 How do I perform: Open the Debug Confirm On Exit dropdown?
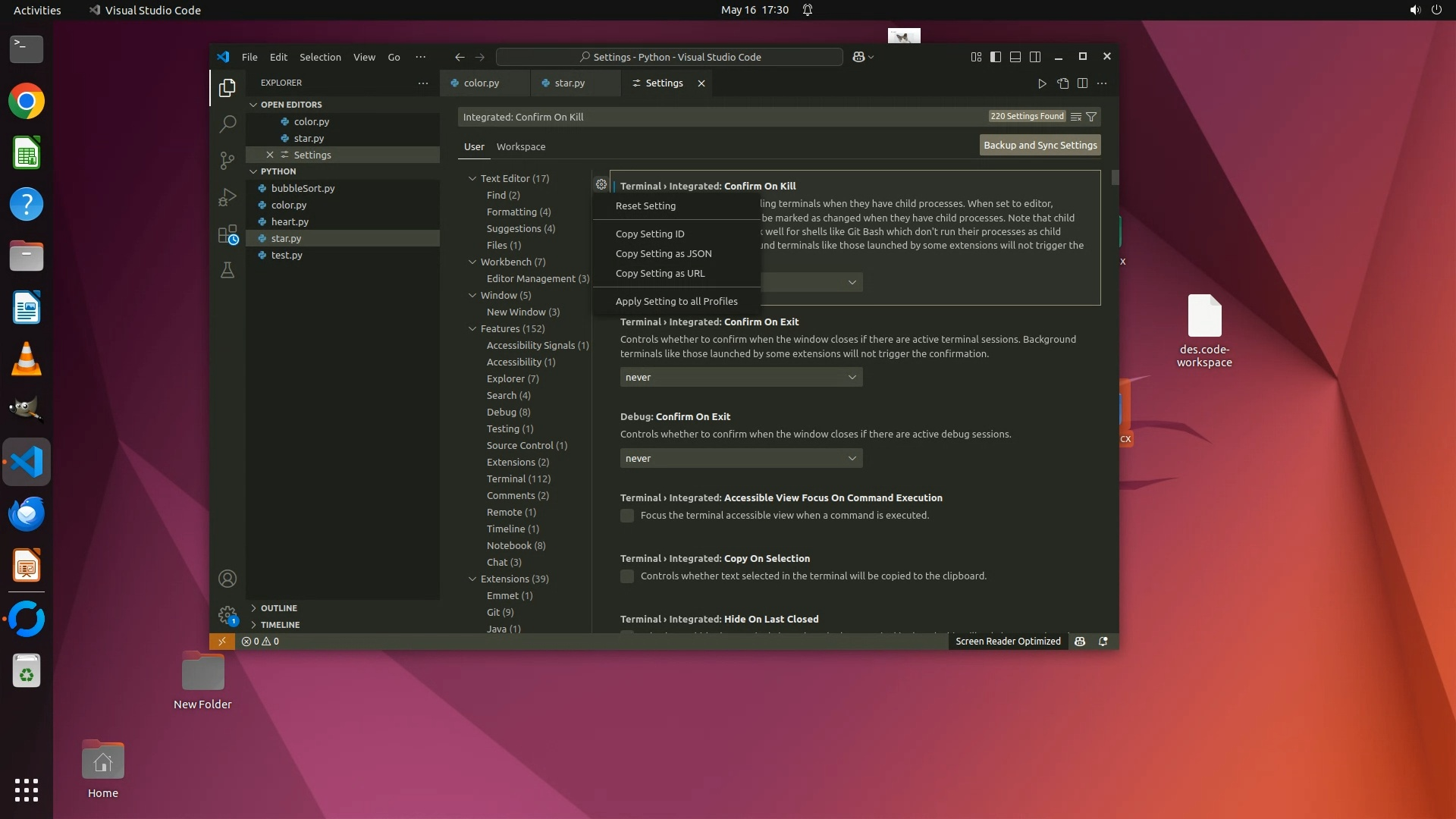[x=741, y=459]
